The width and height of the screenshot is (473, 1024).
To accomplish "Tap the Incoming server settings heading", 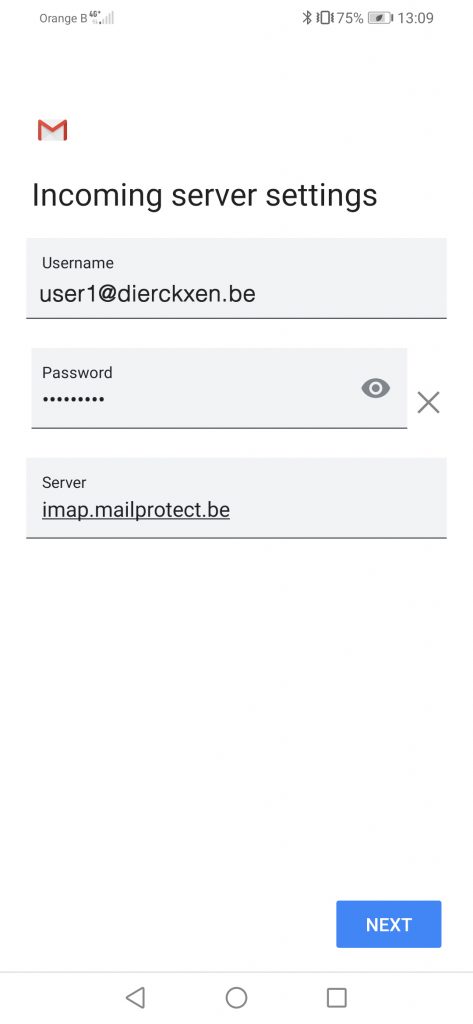I will [204, 195].
